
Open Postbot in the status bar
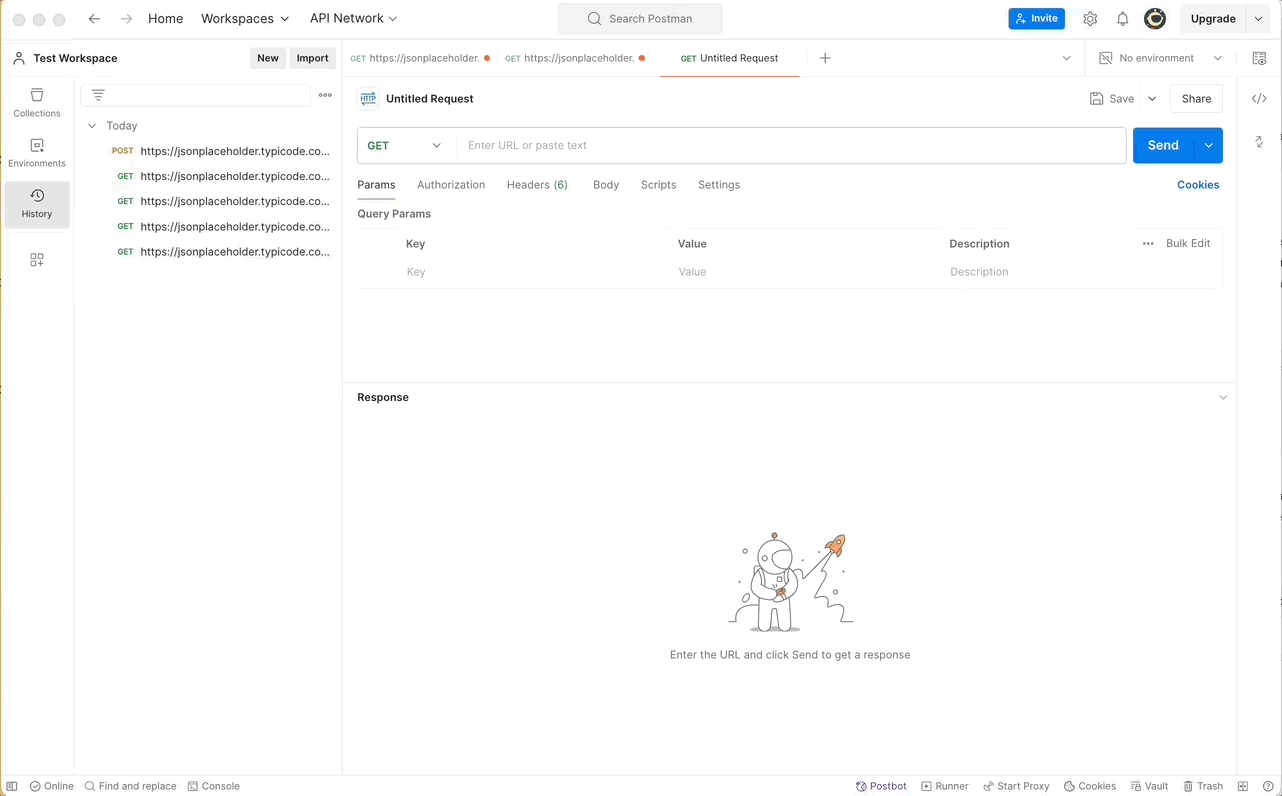(x=881, y=786)
